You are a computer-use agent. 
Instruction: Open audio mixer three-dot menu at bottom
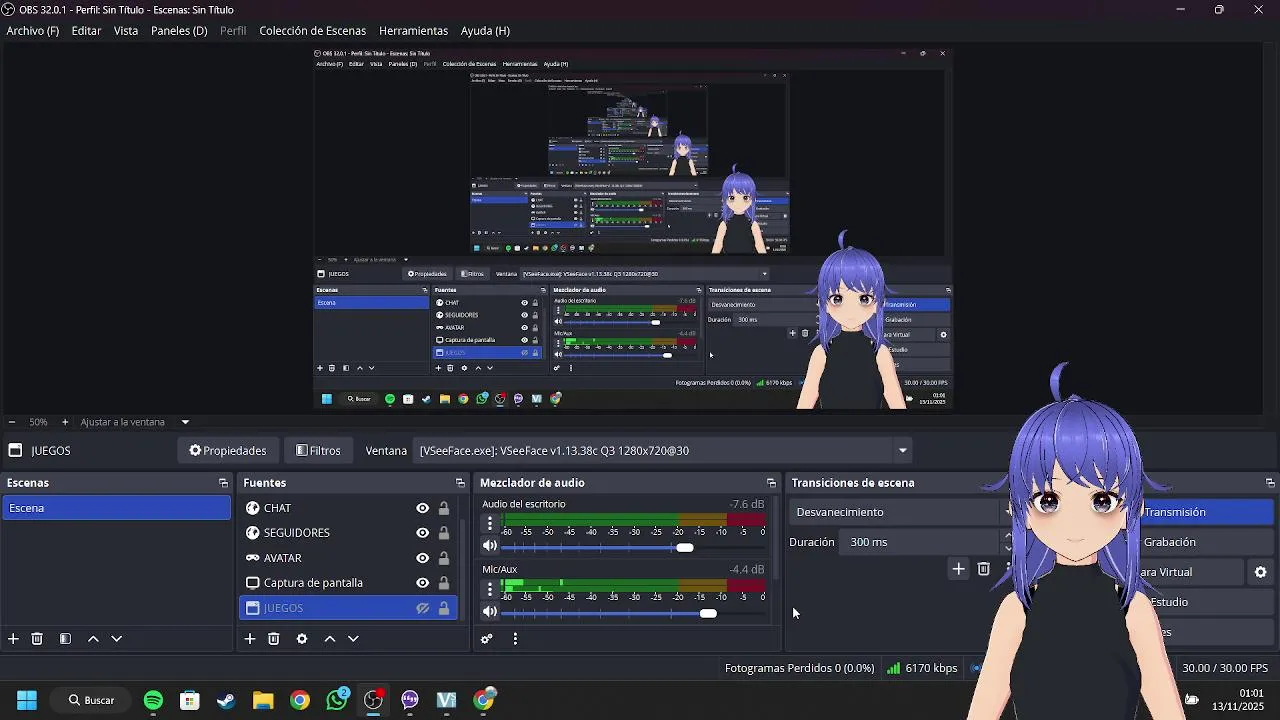tap(515, 638)
